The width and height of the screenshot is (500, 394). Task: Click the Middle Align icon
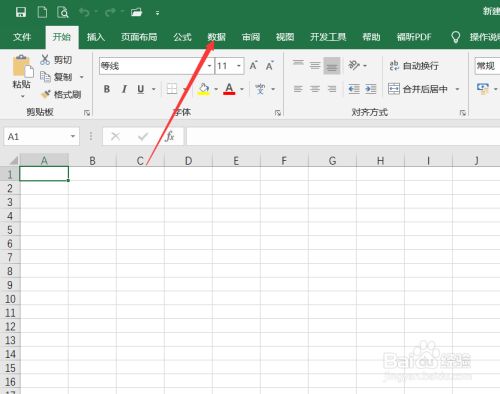pyautogui.click(x=315, y=65)
